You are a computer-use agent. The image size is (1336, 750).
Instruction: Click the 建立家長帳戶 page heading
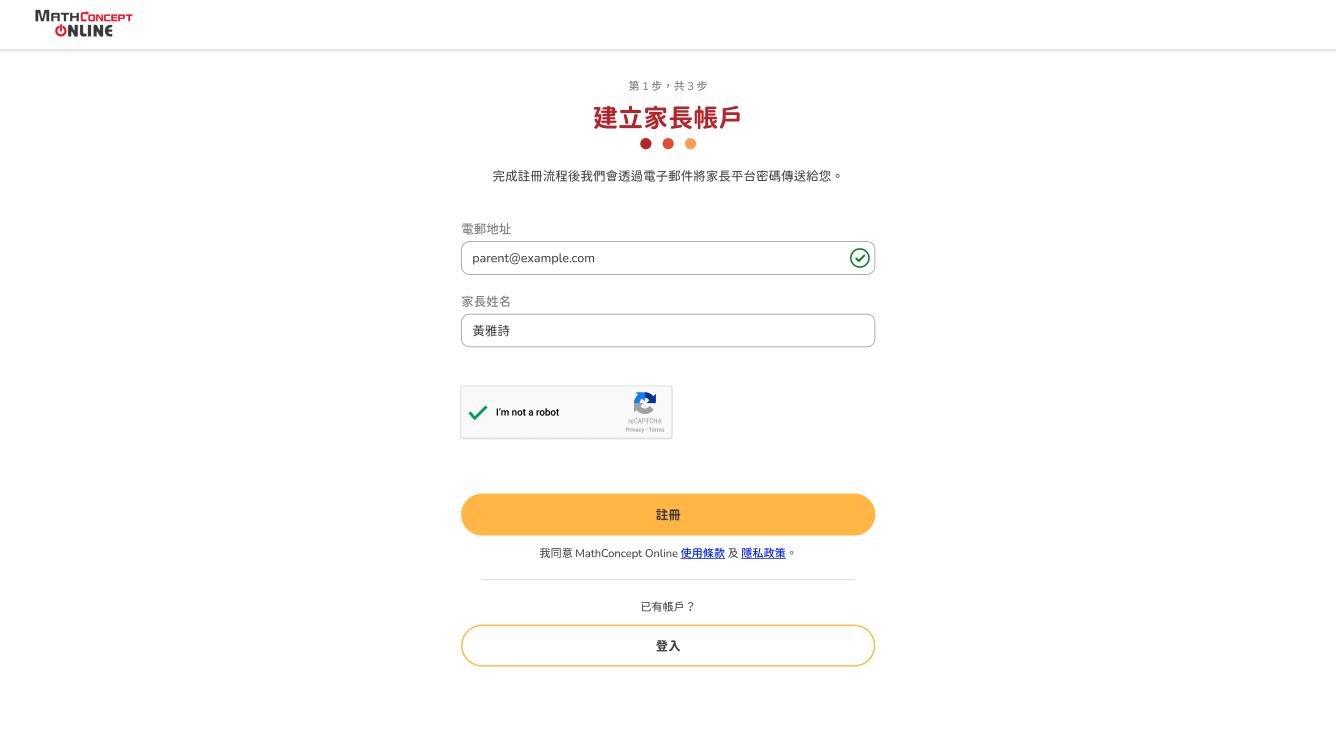(668, 117)
